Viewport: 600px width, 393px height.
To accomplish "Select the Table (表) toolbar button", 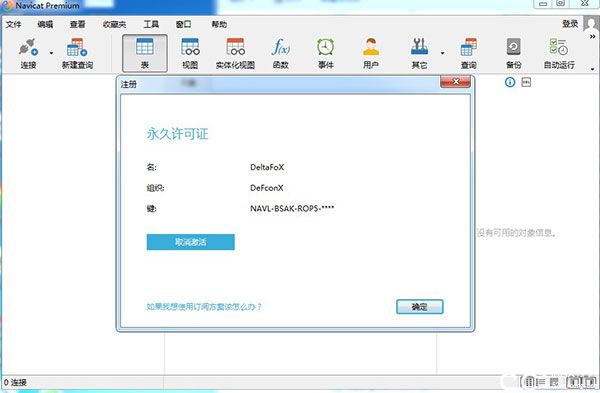I will coord(145,53).
